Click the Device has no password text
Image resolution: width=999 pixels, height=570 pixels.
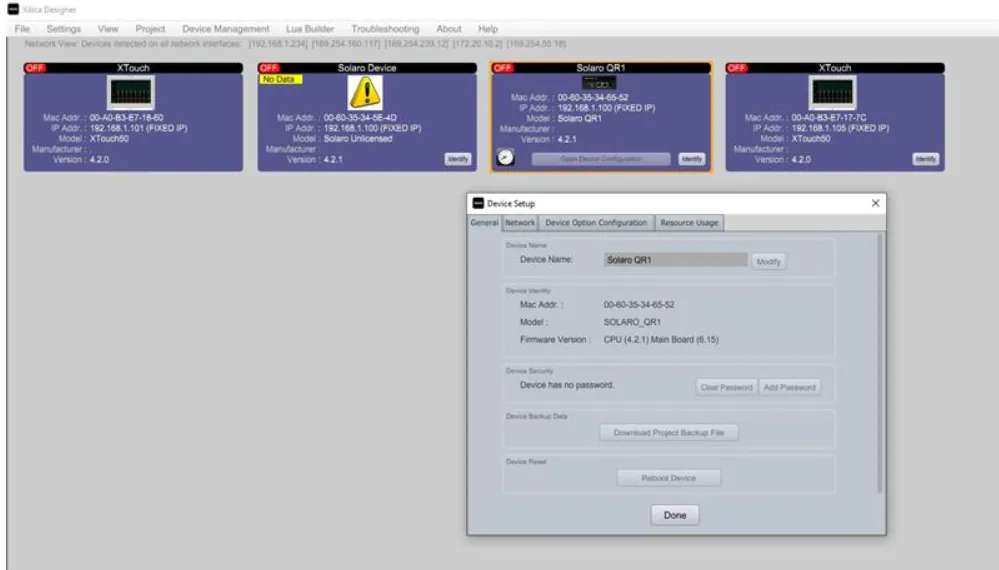(567, 385)
